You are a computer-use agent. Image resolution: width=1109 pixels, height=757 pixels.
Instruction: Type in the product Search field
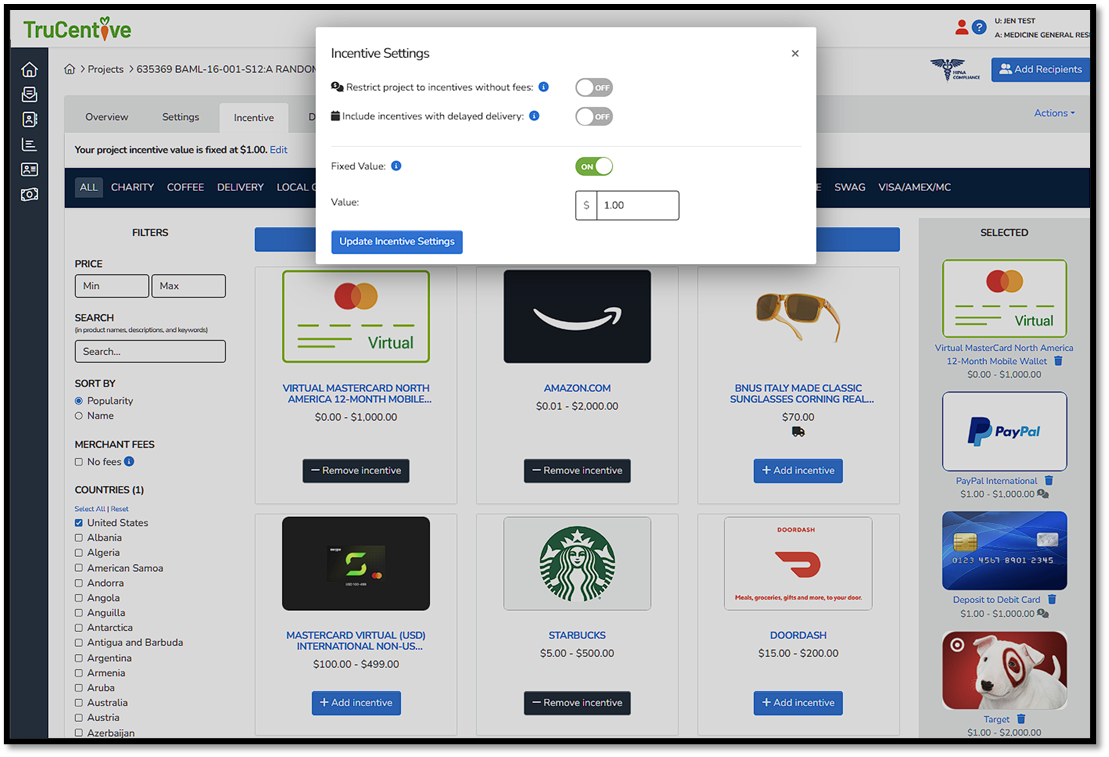point(149,351)
